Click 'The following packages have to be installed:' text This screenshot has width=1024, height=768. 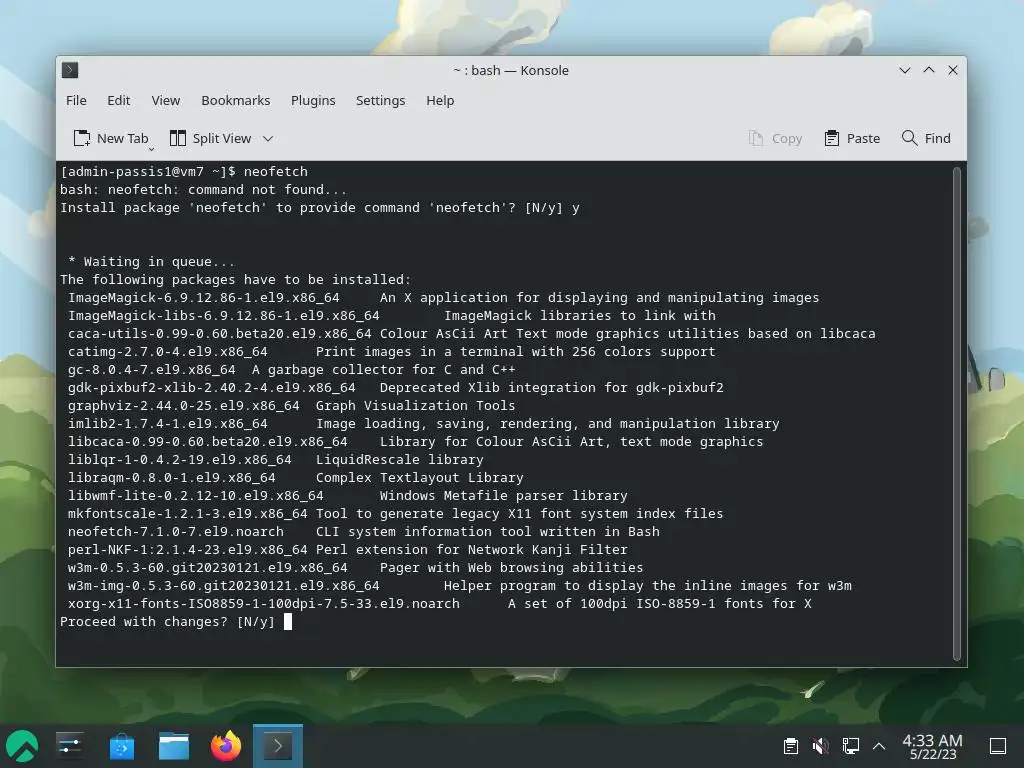pos(236,280)
